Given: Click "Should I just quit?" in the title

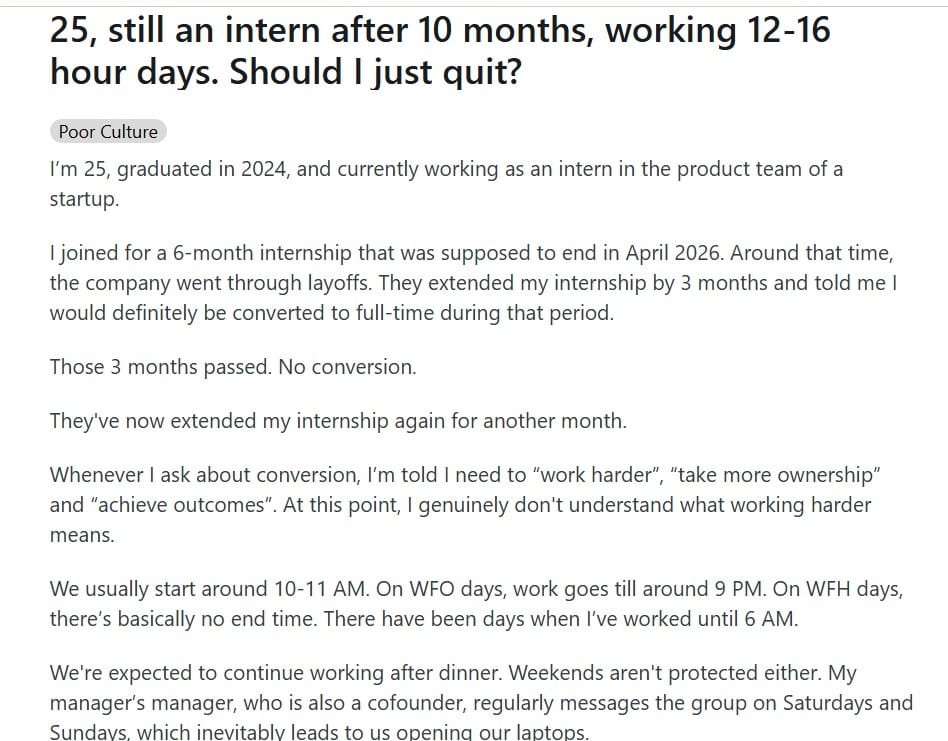Looking at the screenshot, I should pyautogui.click(x=375, y=72).
